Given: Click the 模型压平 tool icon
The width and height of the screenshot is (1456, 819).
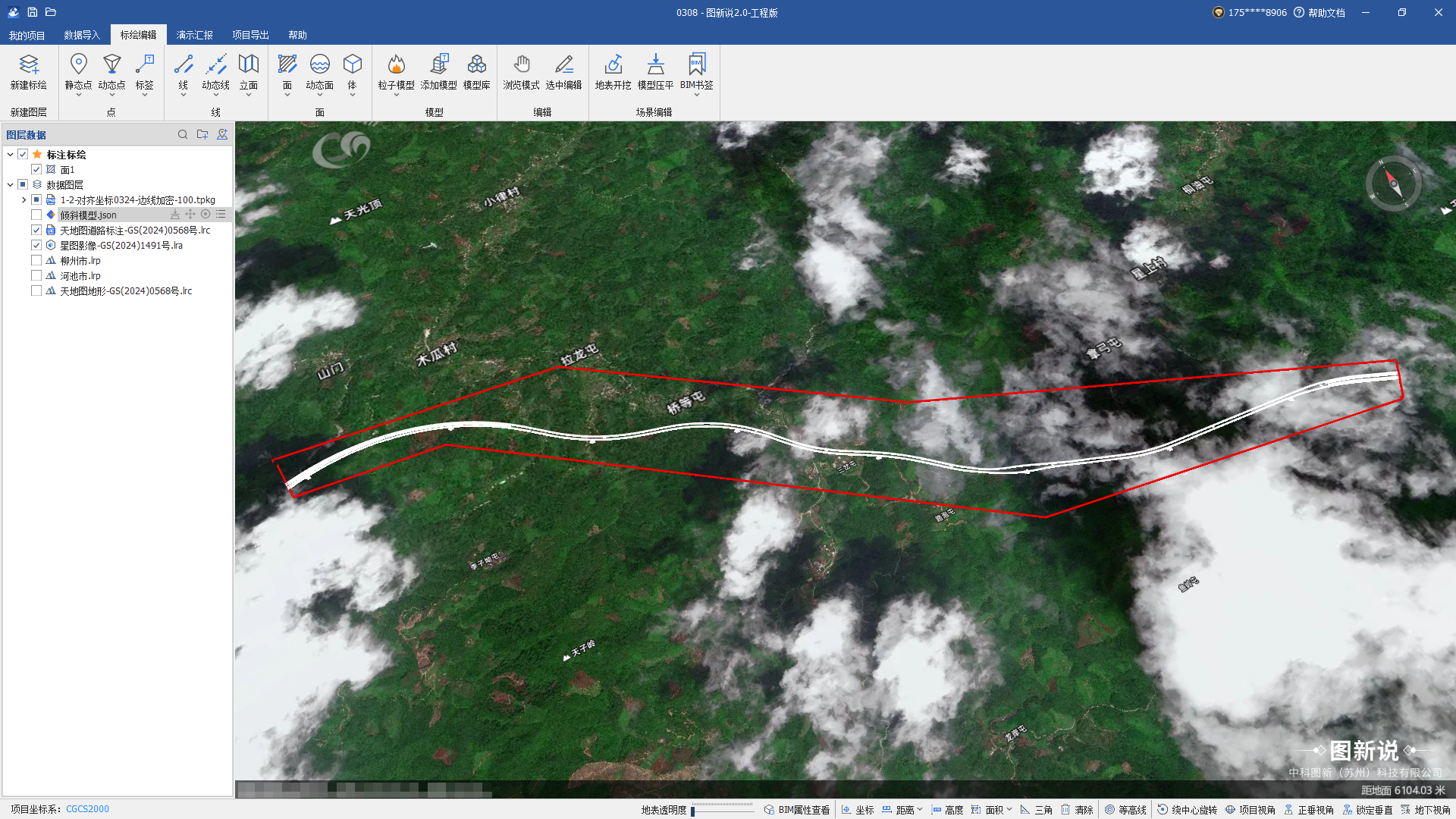Looking at the screenshot, I should click(x=655, y=65).
